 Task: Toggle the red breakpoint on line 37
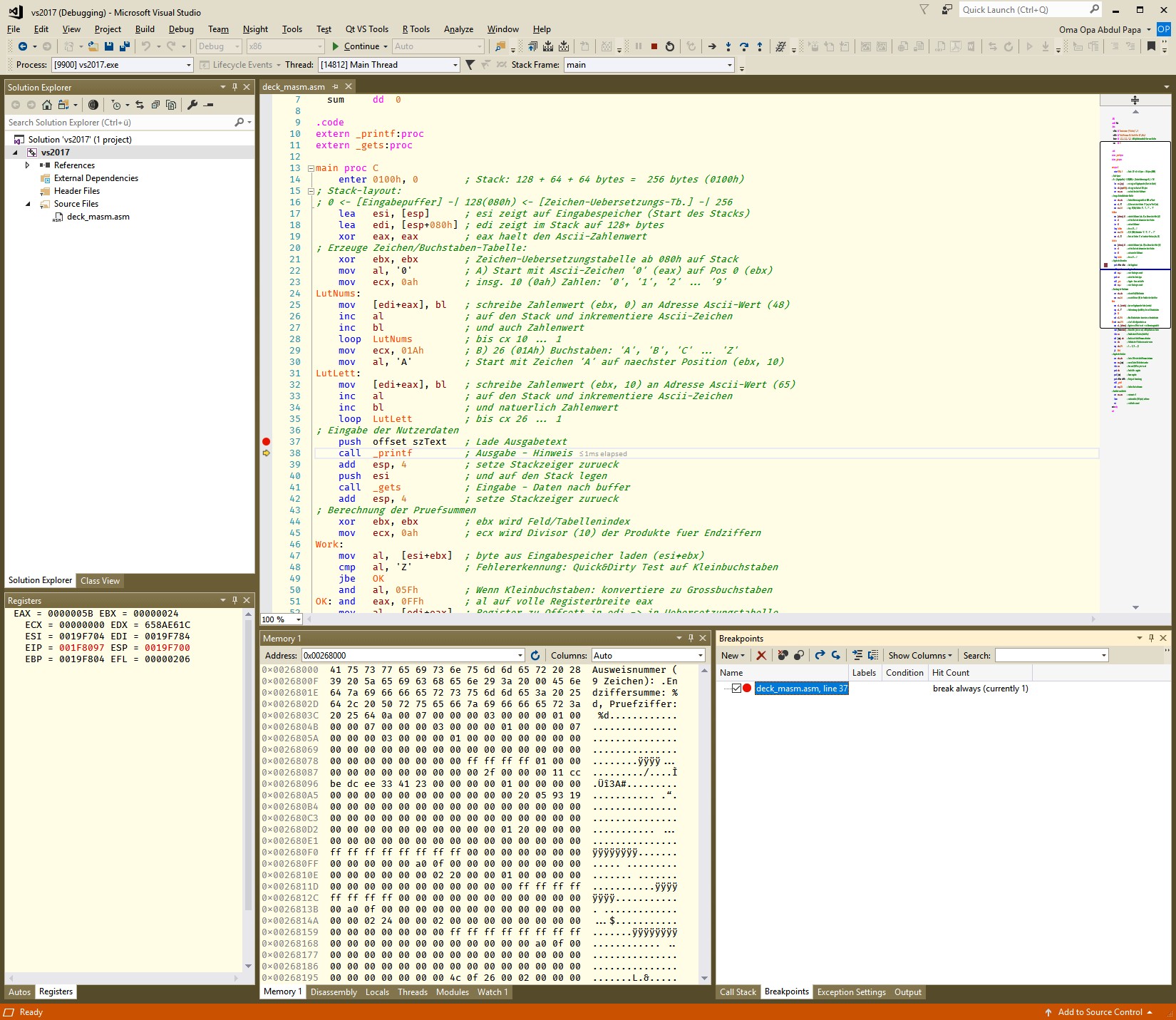click(267, 442)
